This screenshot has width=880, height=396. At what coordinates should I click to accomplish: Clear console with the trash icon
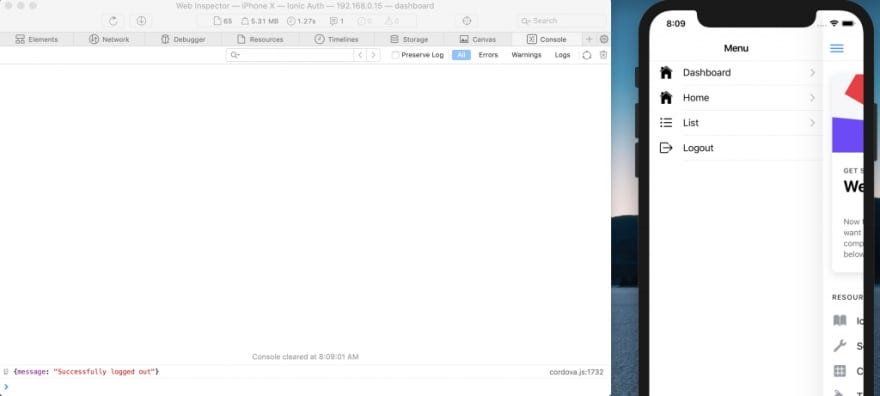tap(603, 55)
